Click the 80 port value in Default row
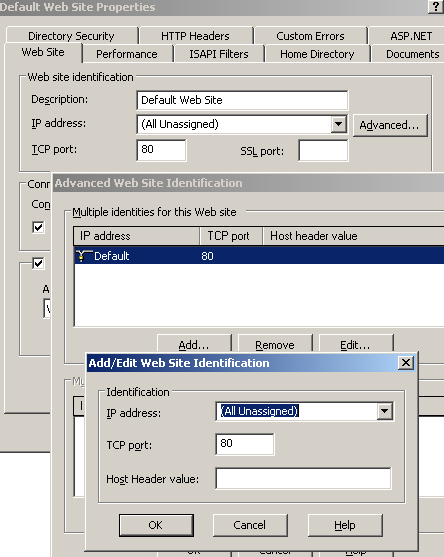 tap(207, 256)
